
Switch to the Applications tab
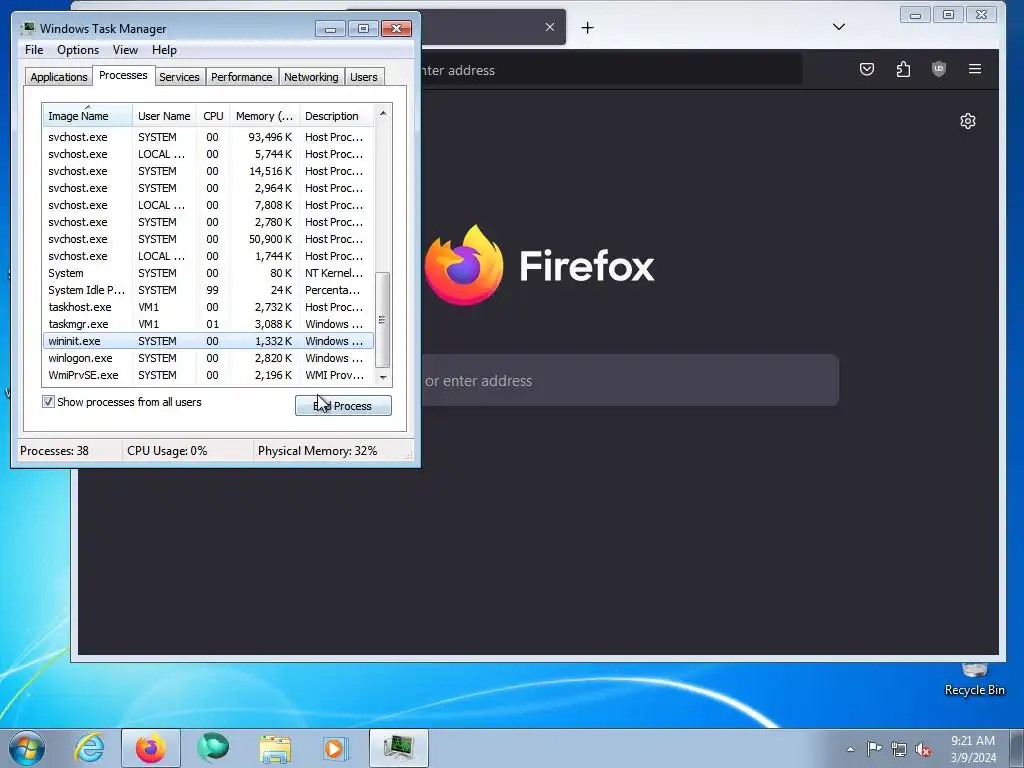coord(59,77)
